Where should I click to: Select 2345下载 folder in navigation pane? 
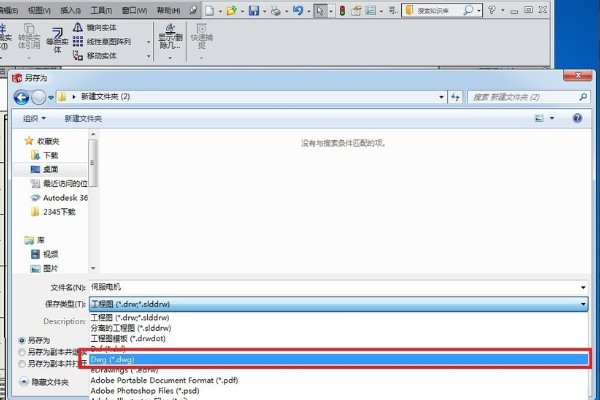point(53,212)
